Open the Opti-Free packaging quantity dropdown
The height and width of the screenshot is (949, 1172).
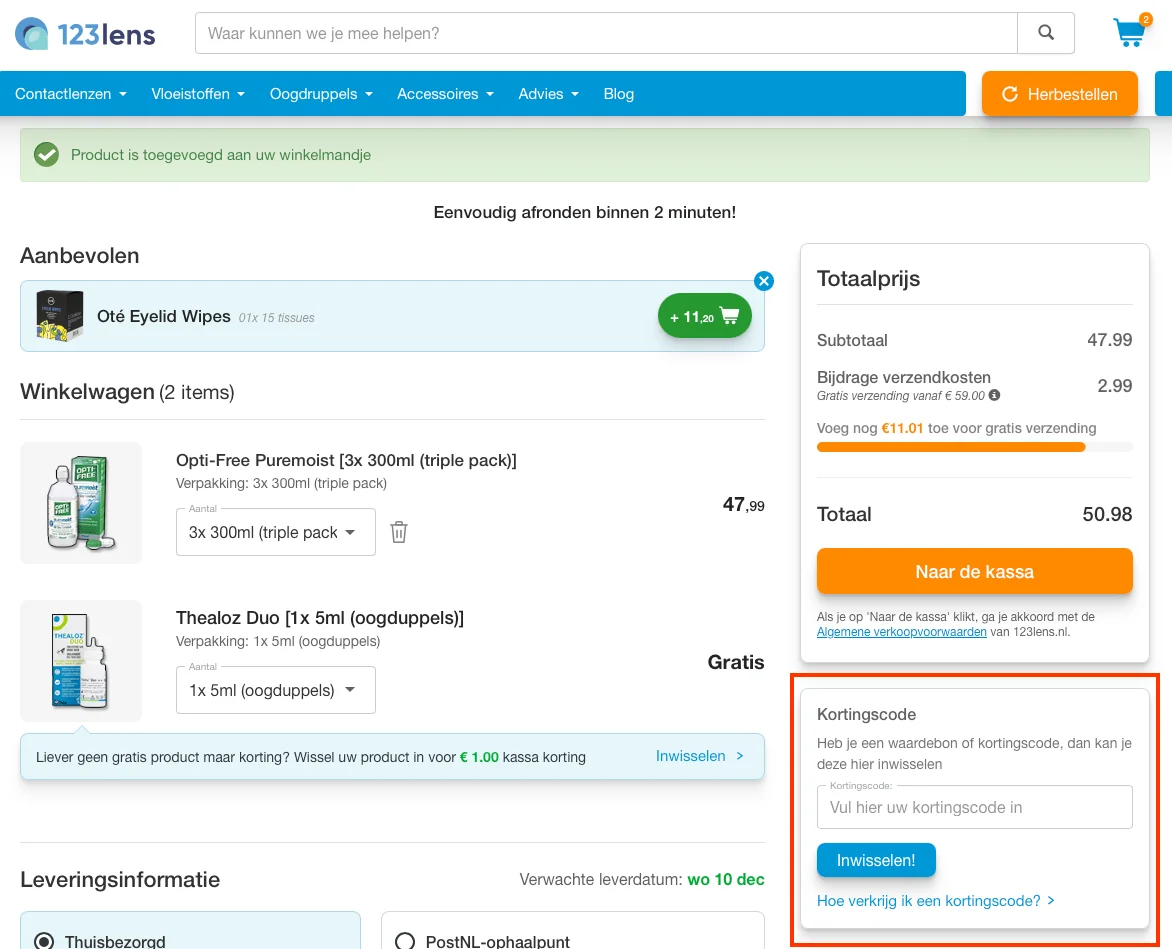(x=275, y=532)
